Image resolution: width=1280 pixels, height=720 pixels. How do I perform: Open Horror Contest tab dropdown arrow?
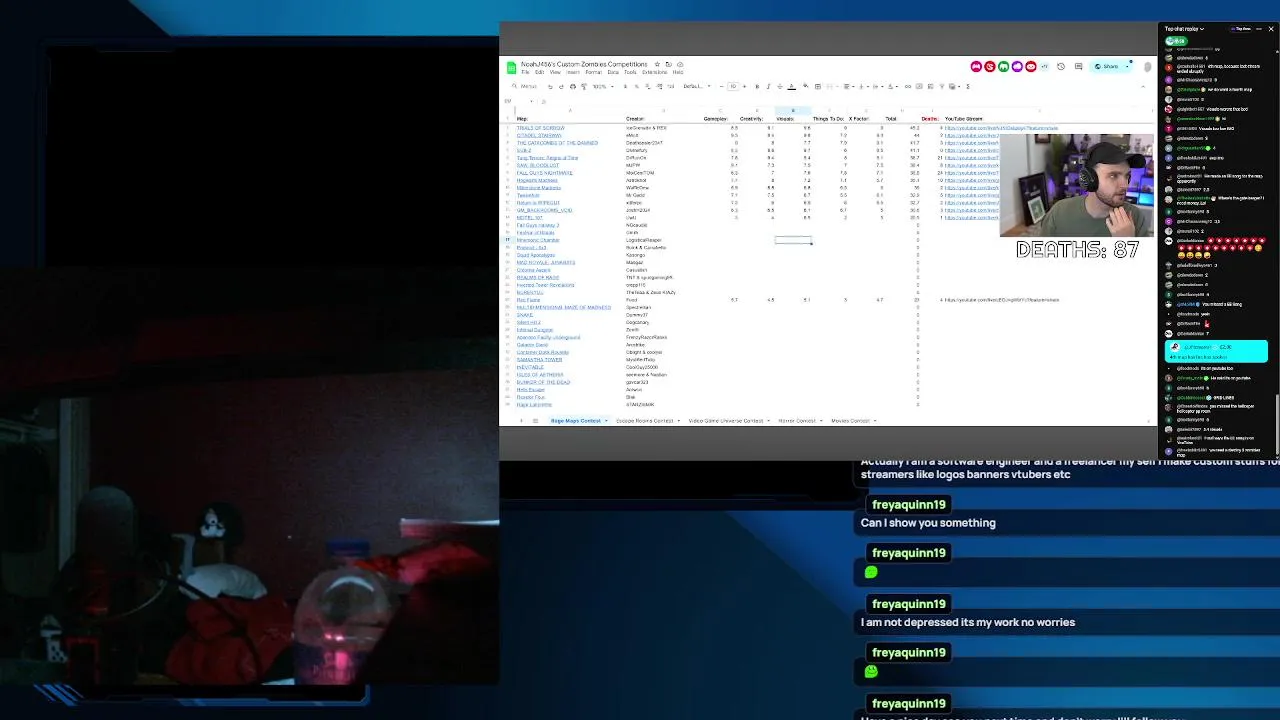pyautogui.click(x=821, y=421)
